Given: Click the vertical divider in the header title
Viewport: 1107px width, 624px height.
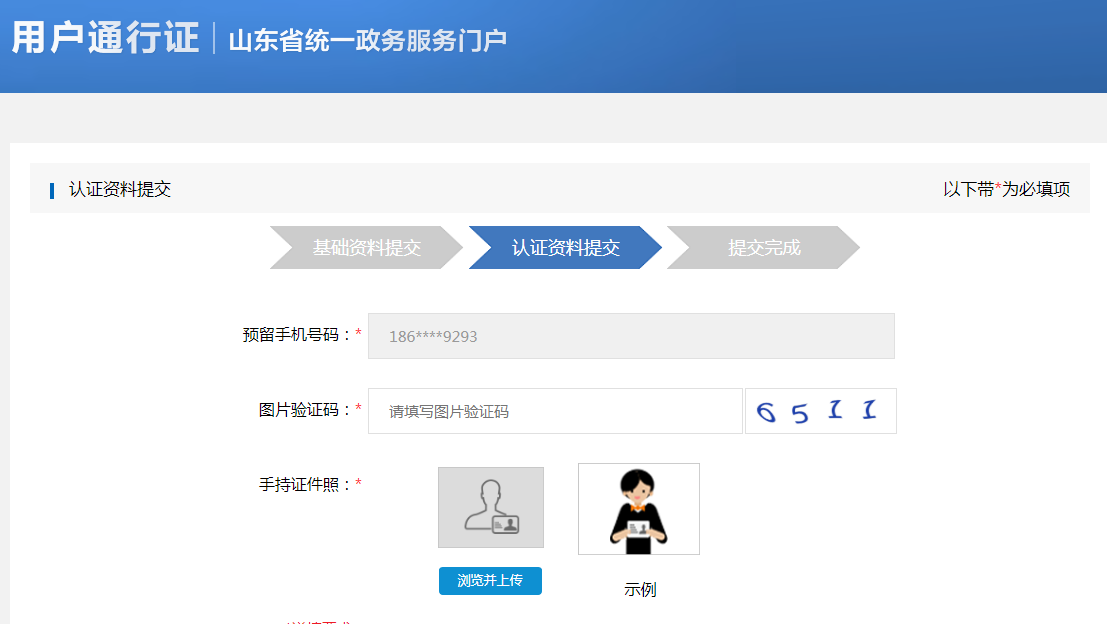Looking at the screenshot, I should point(214,39).
